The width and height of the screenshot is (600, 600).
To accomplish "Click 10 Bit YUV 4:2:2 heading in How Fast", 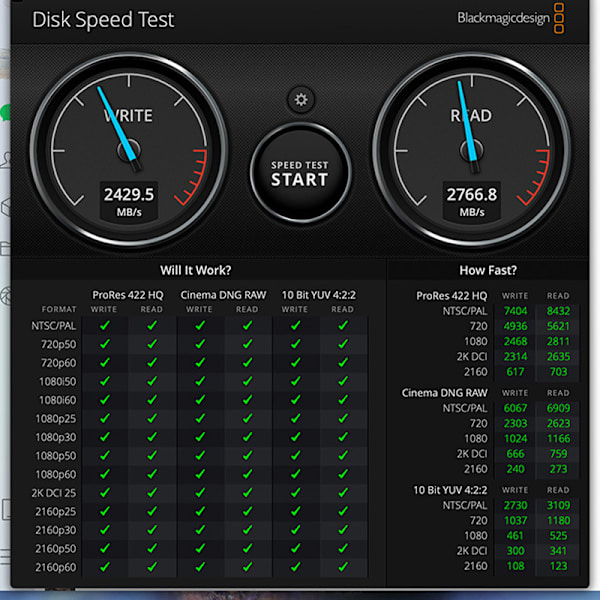I will [450, 490].
